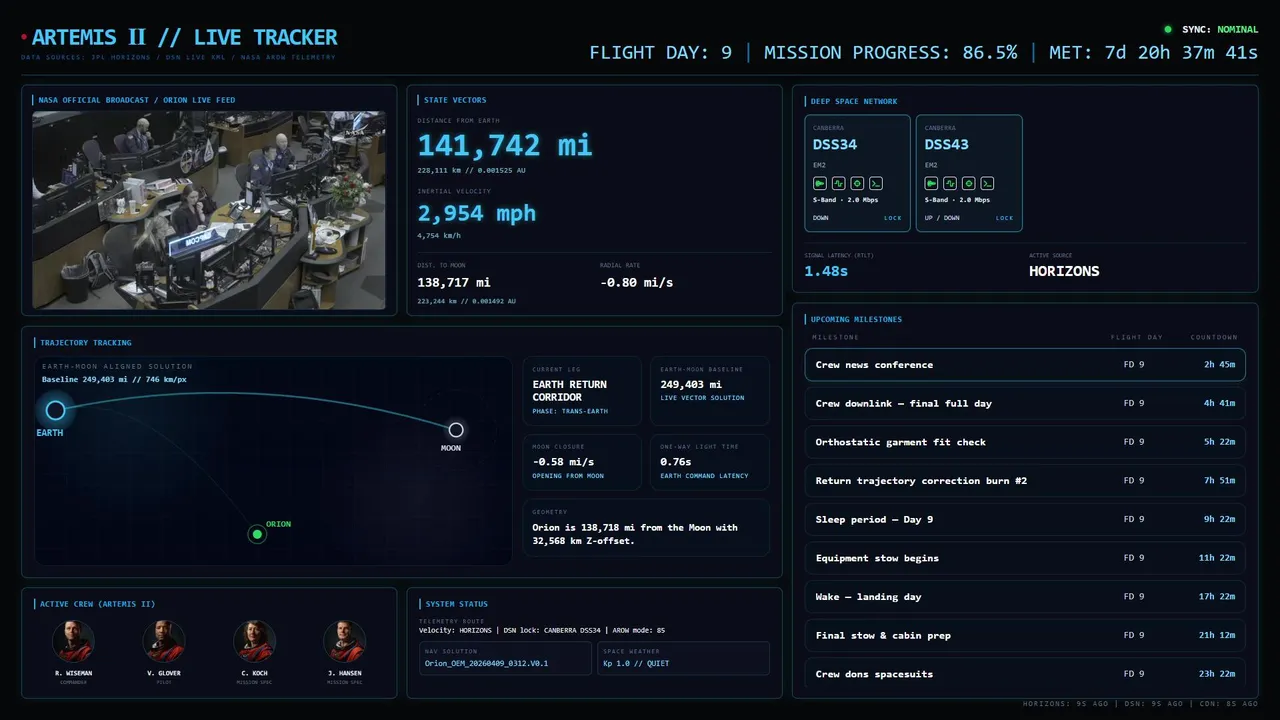Select Sleep period Day 9 milestone
Image resolution: width=1280 pixels, height=720 pixels.
[1025, 519]
